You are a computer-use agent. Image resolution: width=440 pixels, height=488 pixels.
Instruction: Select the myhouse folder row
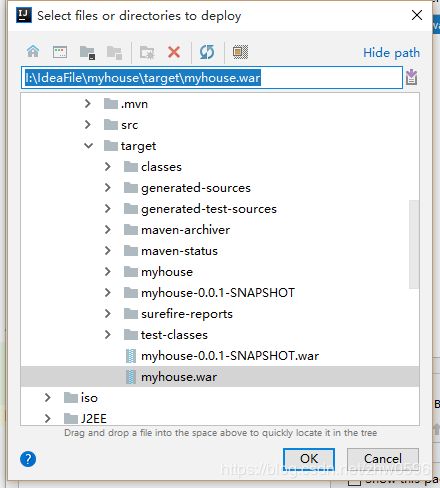pos(220,272)
